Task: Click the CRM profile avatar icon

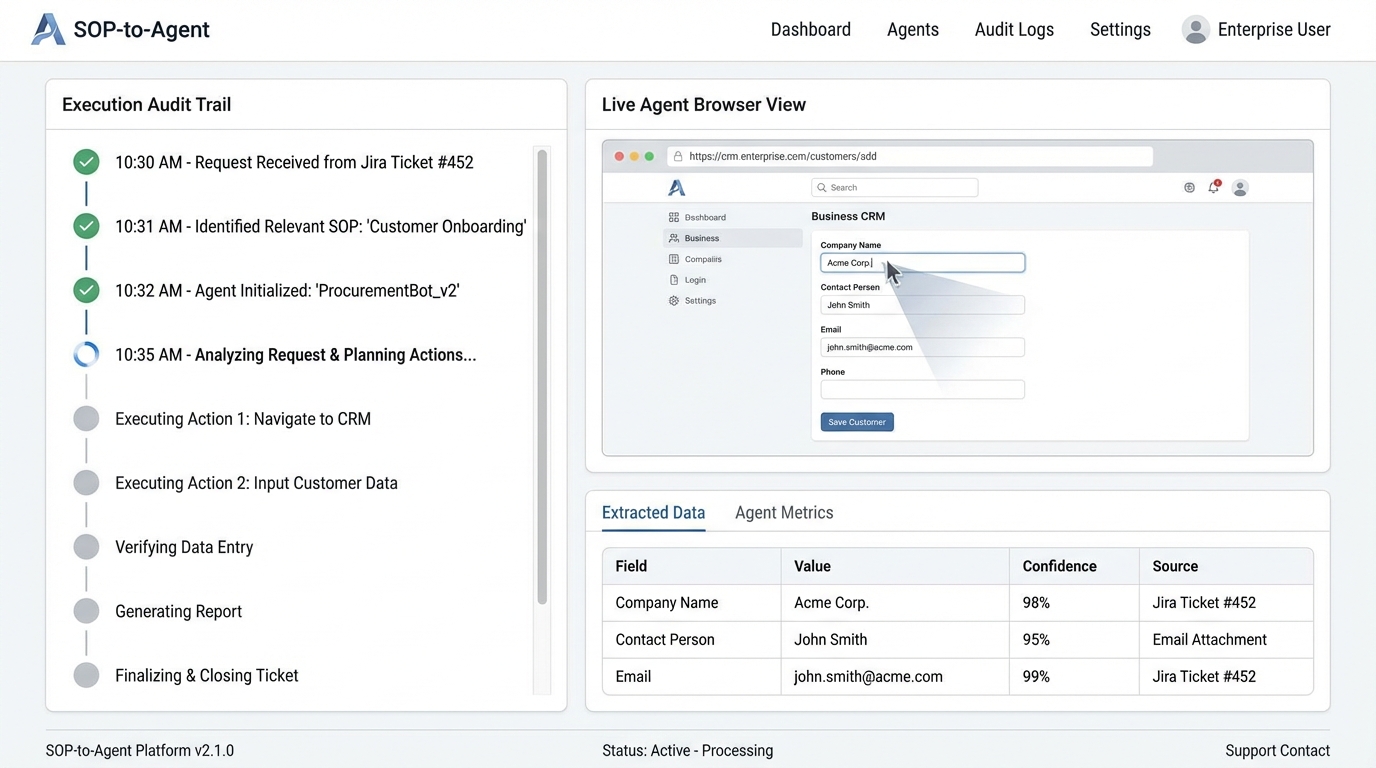Action: tap(1240, 187)
